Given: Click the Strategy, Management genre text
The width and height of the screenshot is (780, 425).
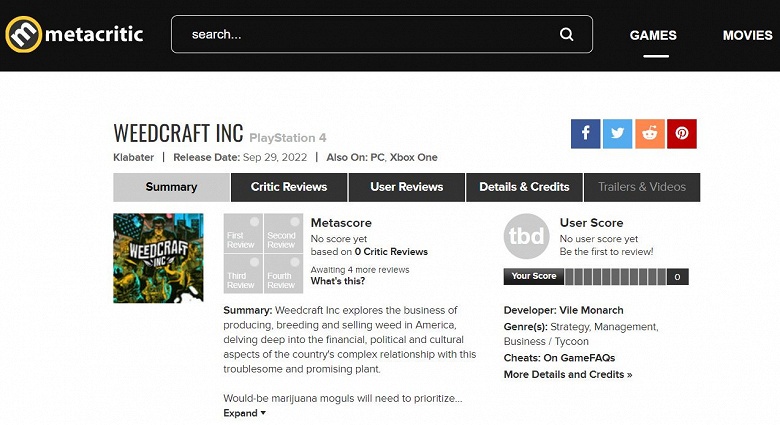Looking at the screenshot, I should click(604, 326).
